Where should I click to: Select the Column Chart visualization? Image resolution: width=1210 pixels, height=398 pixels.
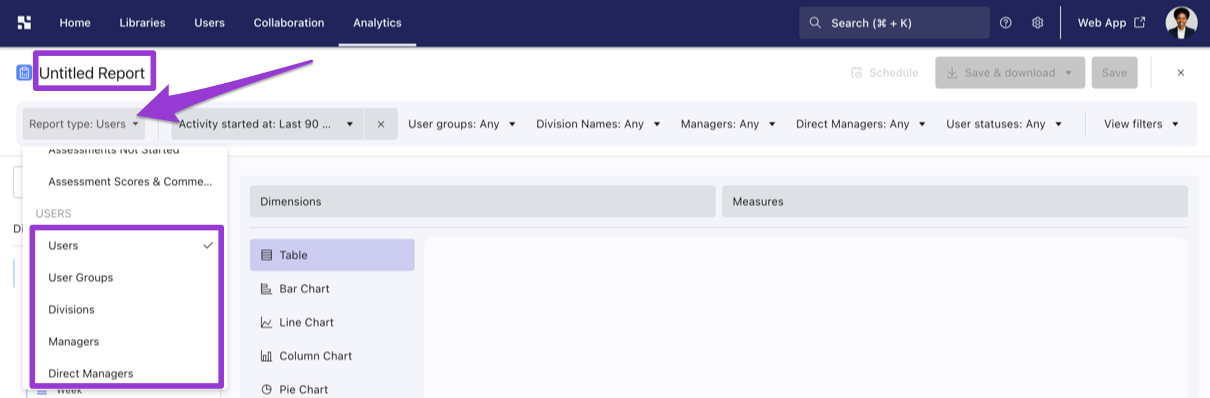tap(332, 356)
